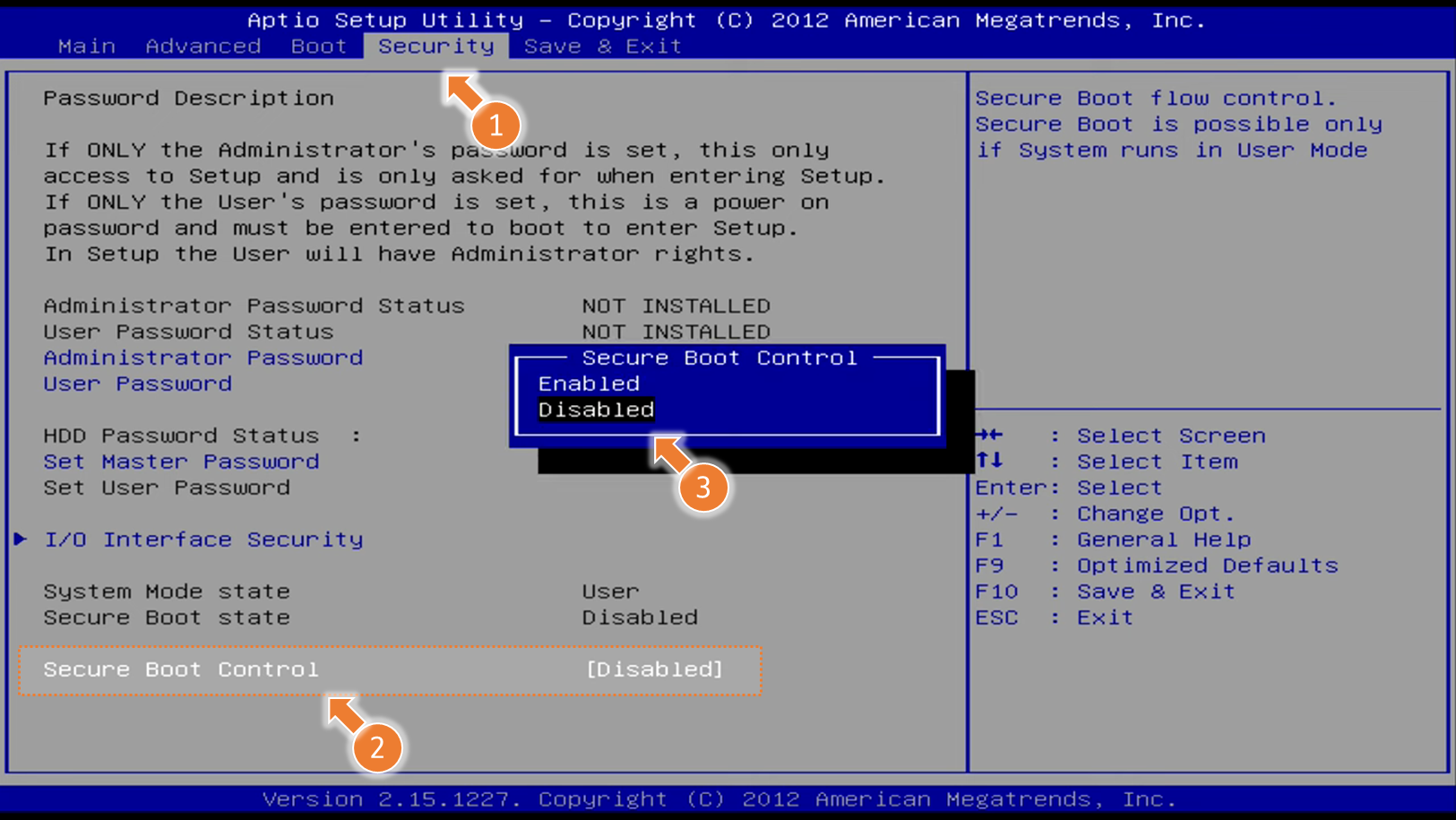Choose Disabled in Secure Boot Control popup
Screen dimensions: 1456x820
point(596,410)
